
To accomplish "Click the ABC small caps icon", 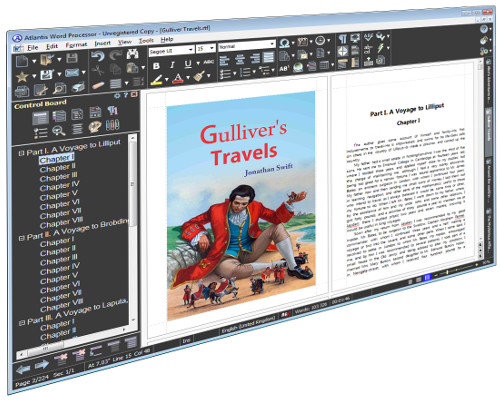I will click(208, 62).
